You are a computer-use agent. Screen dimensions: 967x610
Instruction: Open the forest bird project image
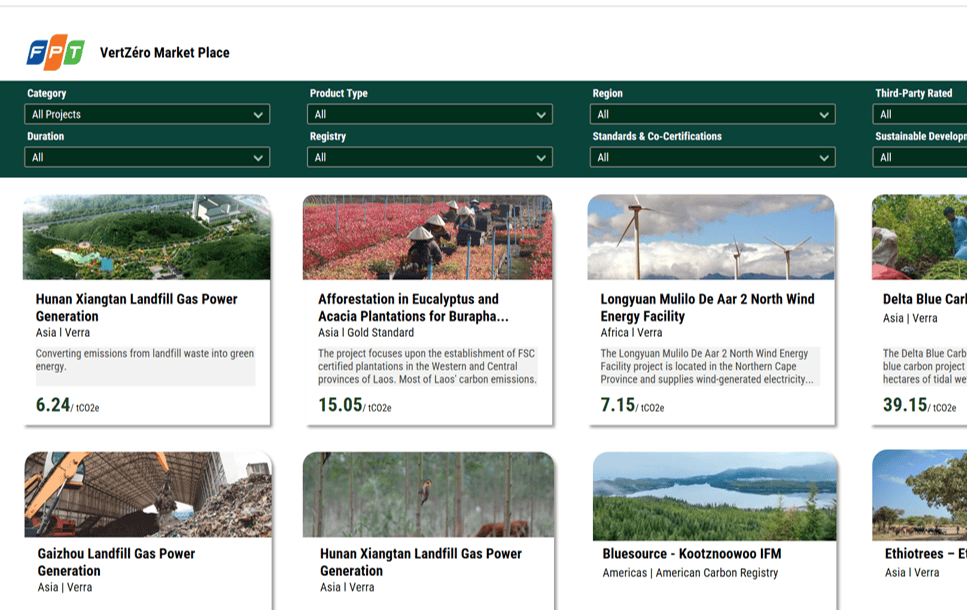tap(428, 495)
